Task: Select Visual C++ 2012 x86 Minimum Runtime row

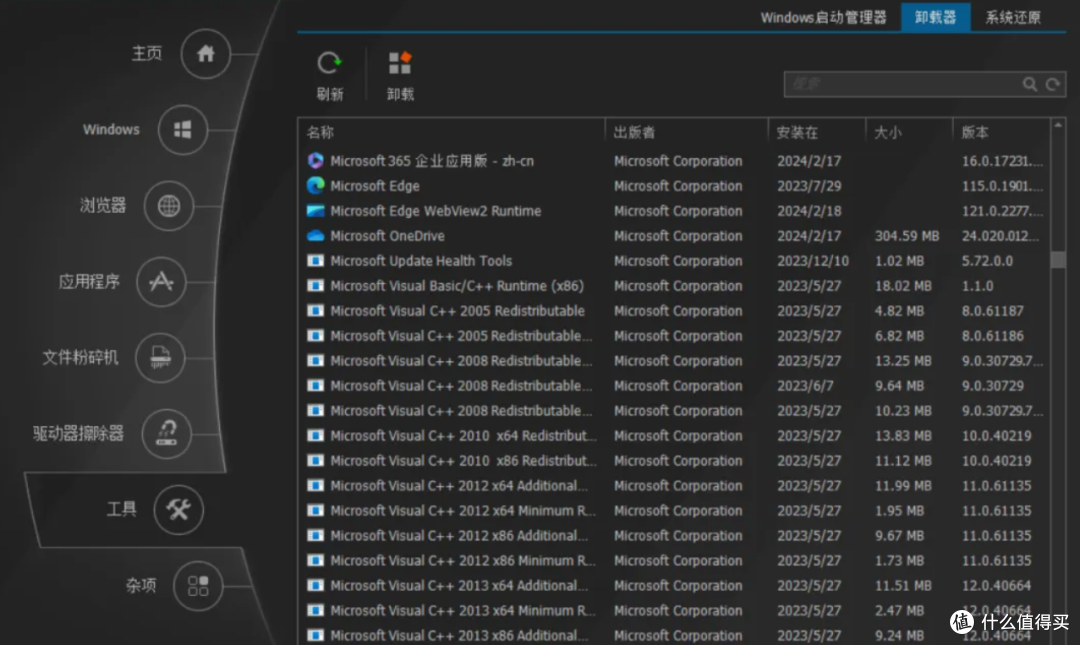Action: coord(675,560)
